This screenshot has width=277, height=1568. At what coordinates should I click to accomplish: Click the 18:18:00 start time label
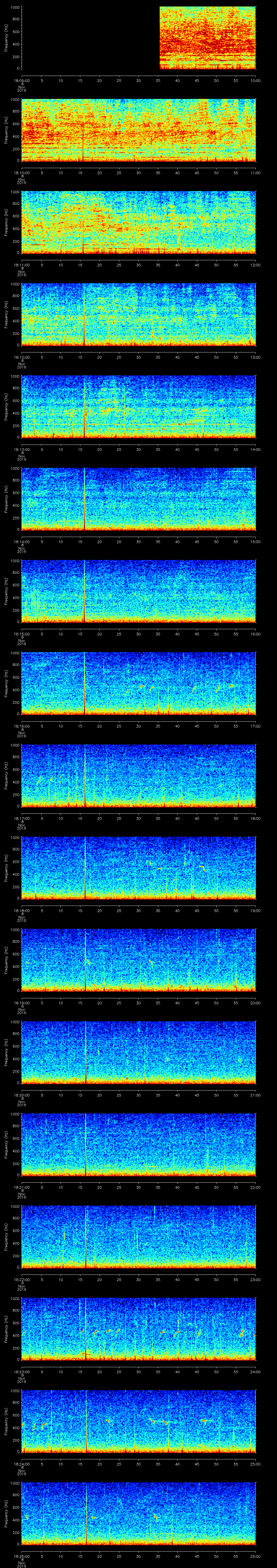[x=21, y=910]
